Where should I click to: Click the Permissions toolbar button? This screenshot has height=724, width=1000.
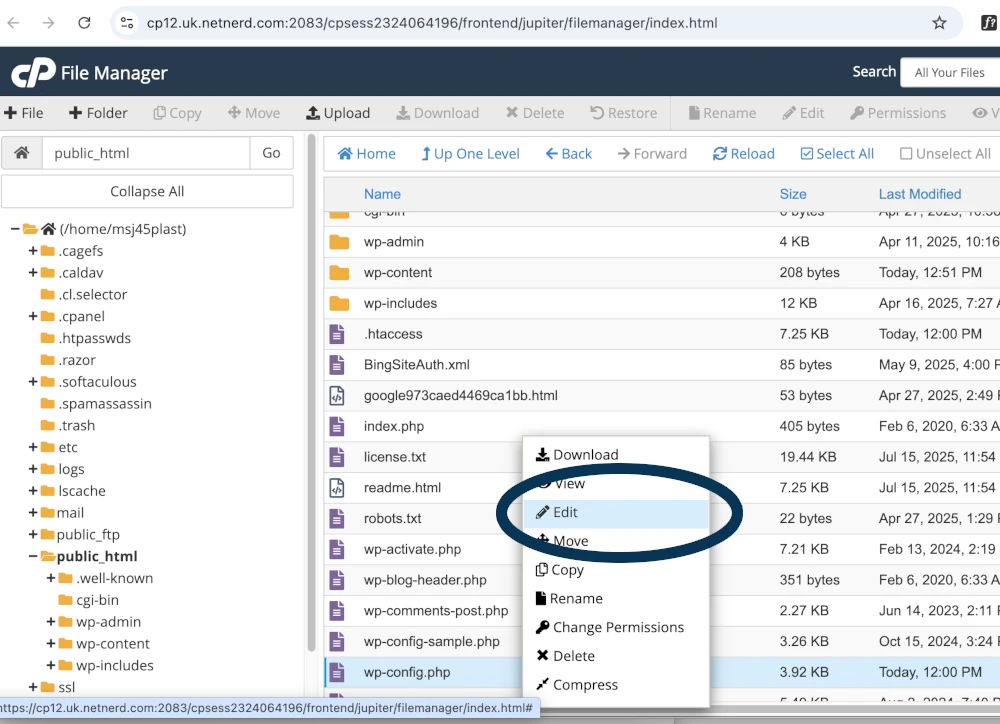[898, 113]
